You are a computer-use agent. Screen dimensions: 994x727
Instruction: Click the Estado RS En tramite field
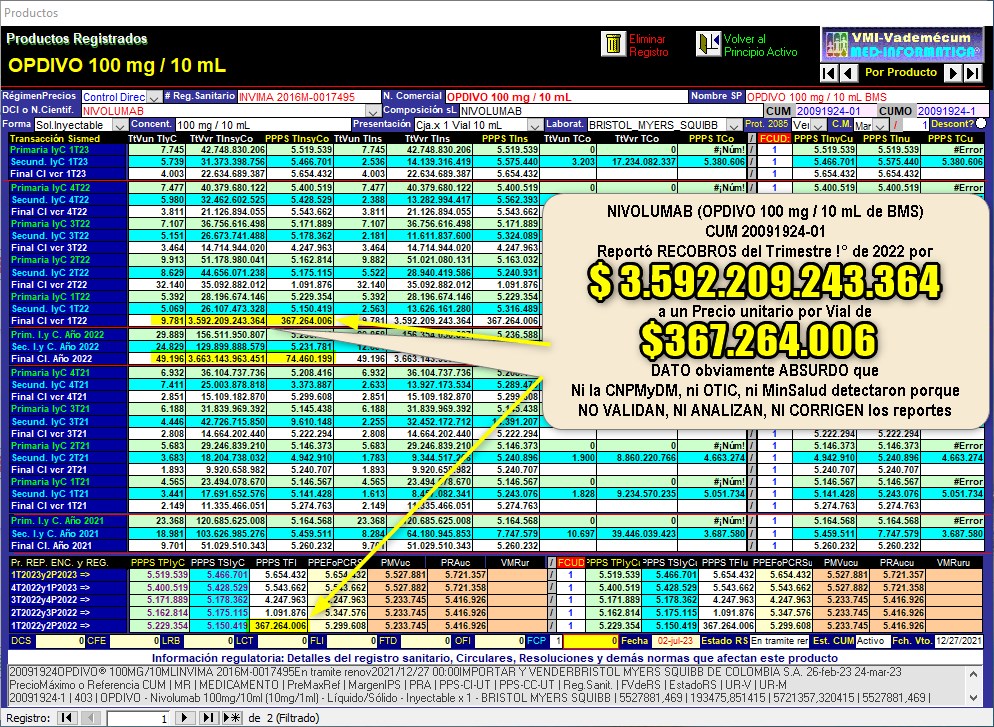(x=779, y=641)
